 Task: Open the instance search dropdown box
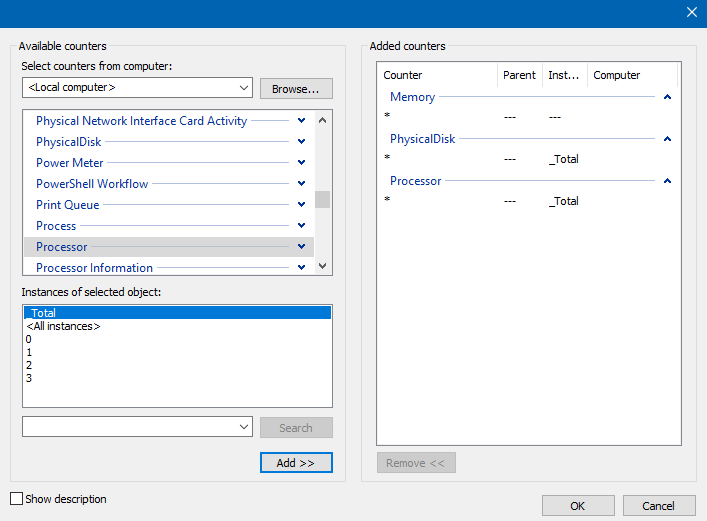click(x=137, y=427)
